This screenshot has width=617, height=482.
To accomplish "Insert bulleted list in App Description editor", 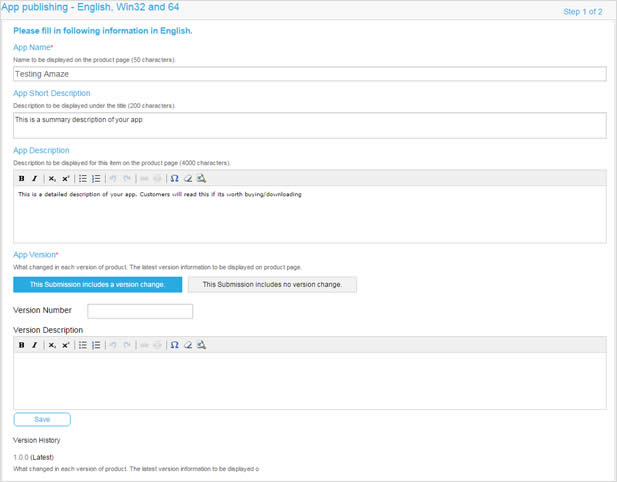I will point(83,179).
